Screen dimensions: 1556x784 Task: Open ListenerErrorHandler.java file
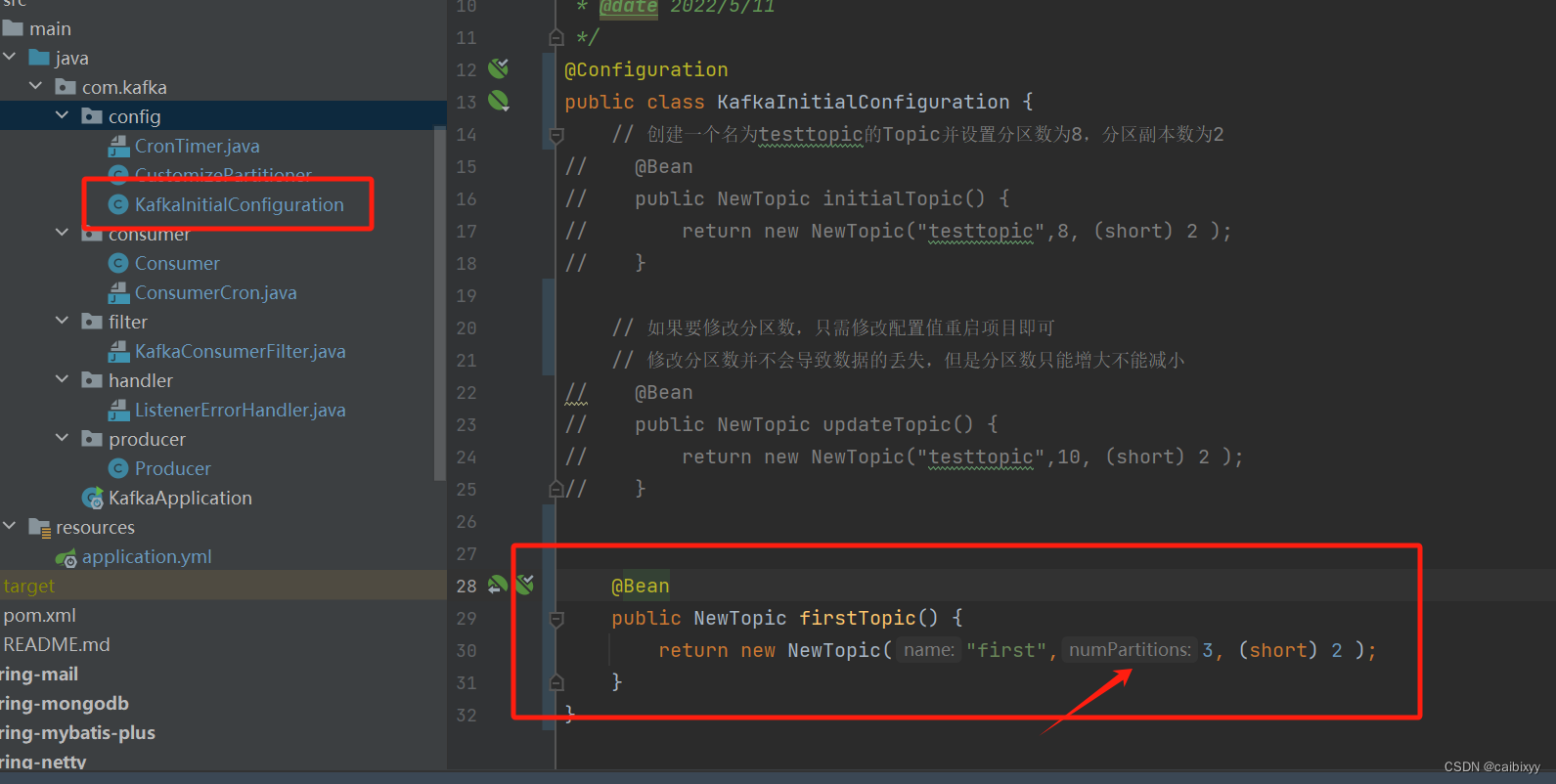pyautogui.click(x=240, y=410)
